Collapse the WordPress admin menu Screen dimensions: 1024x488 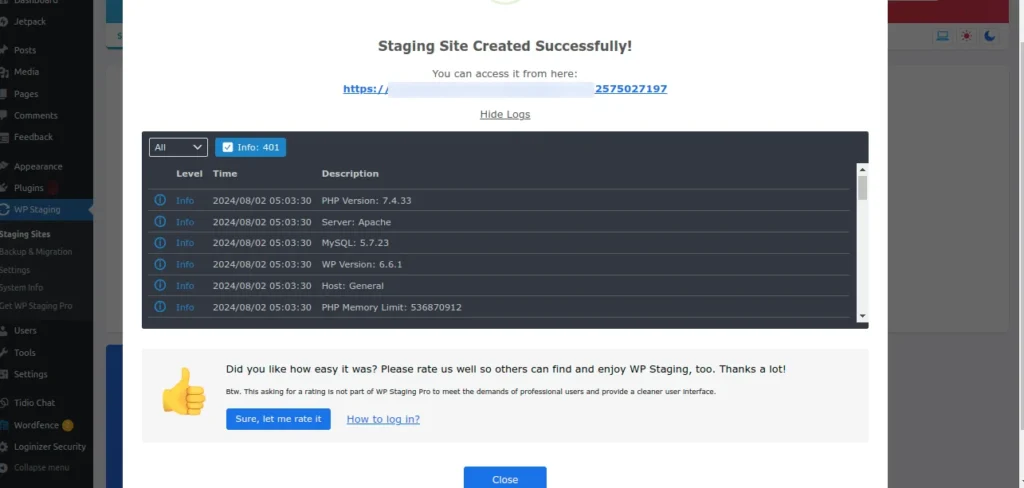pos(40,467)
